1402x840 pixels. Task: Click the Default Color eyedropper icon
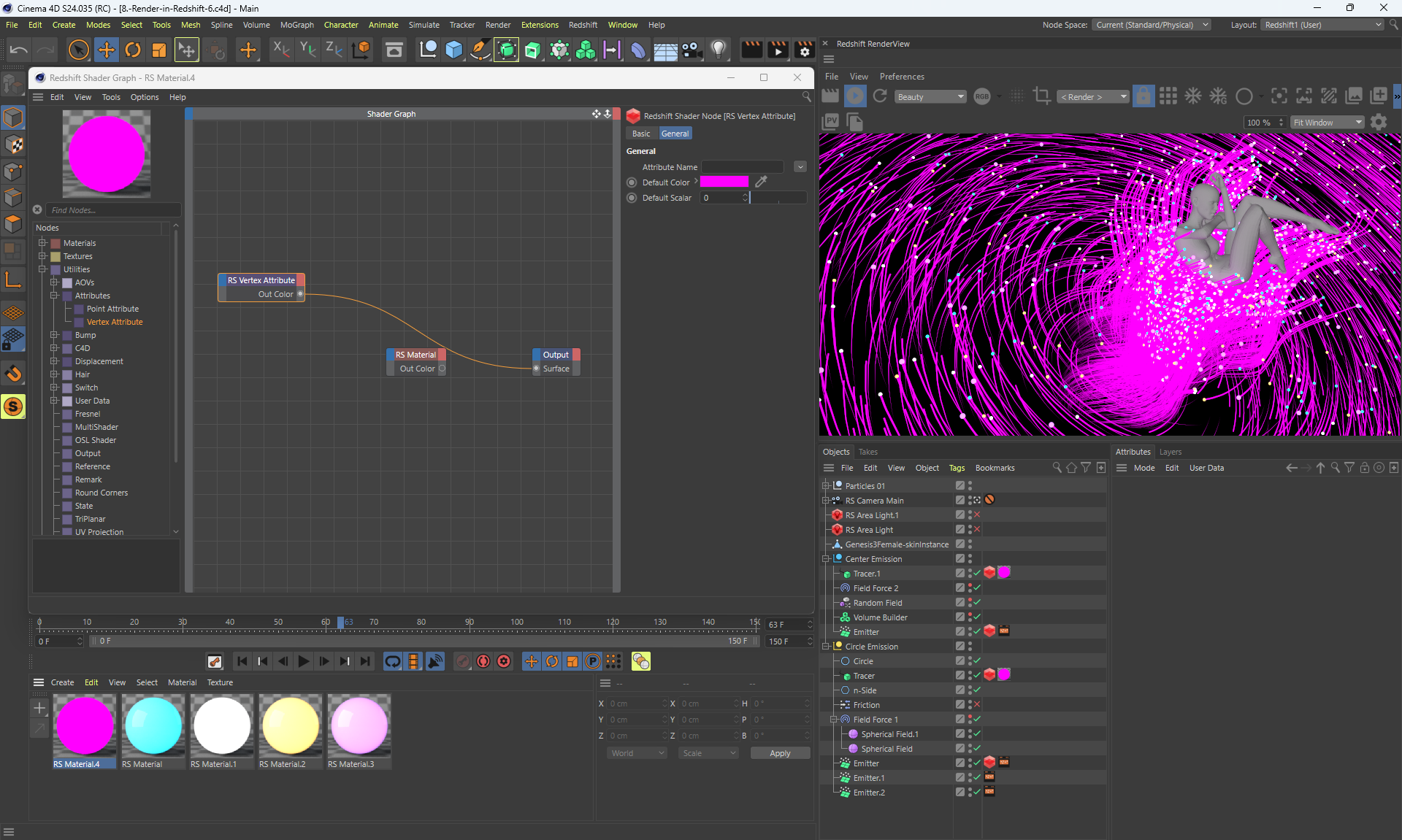(x=761, y=182)
